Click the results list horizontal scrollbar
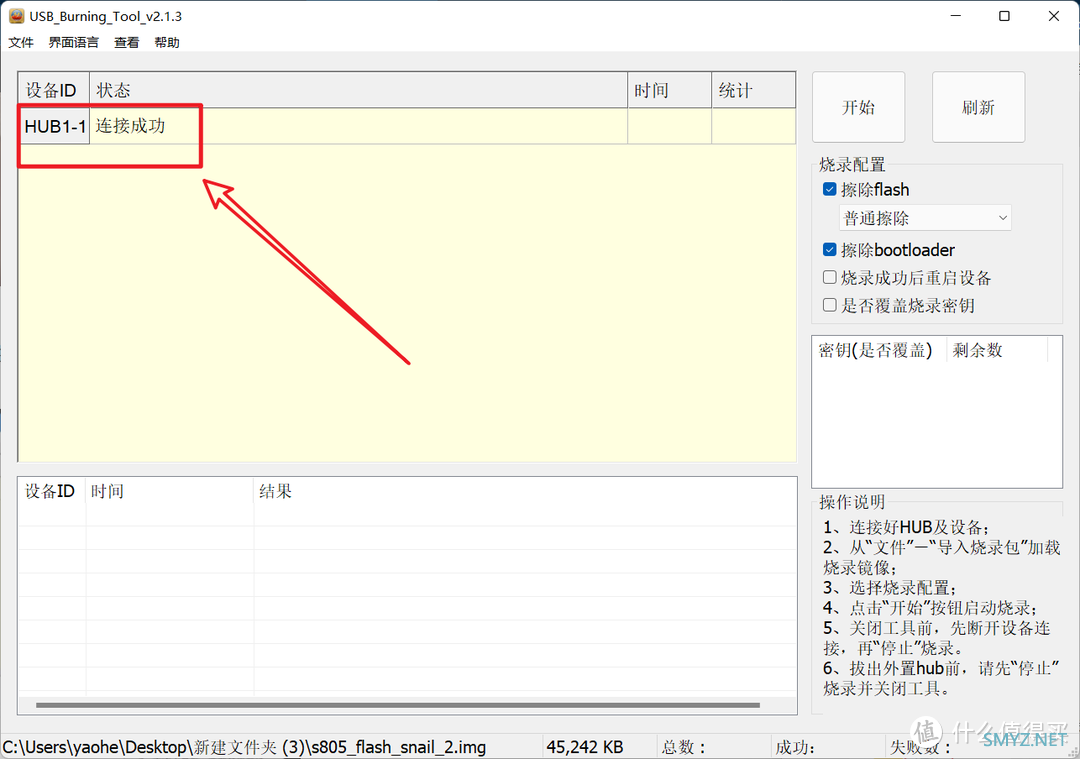 (x=398, y=705)
